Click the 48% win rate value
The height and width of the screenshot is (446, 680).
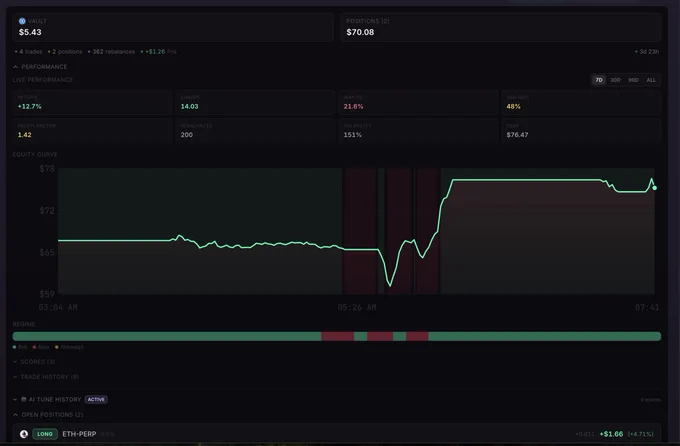coord(513,106)
